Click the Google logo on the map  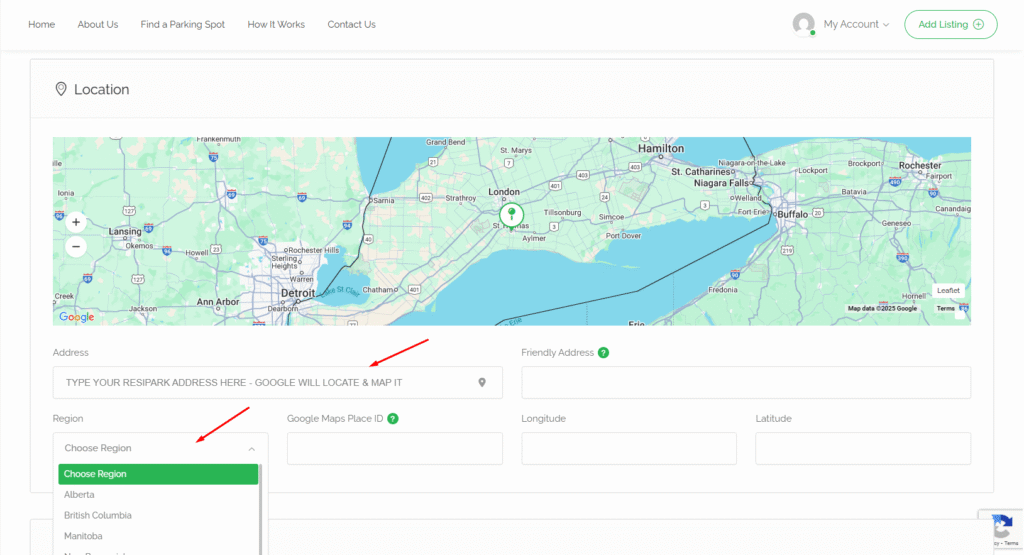[77, 317]
